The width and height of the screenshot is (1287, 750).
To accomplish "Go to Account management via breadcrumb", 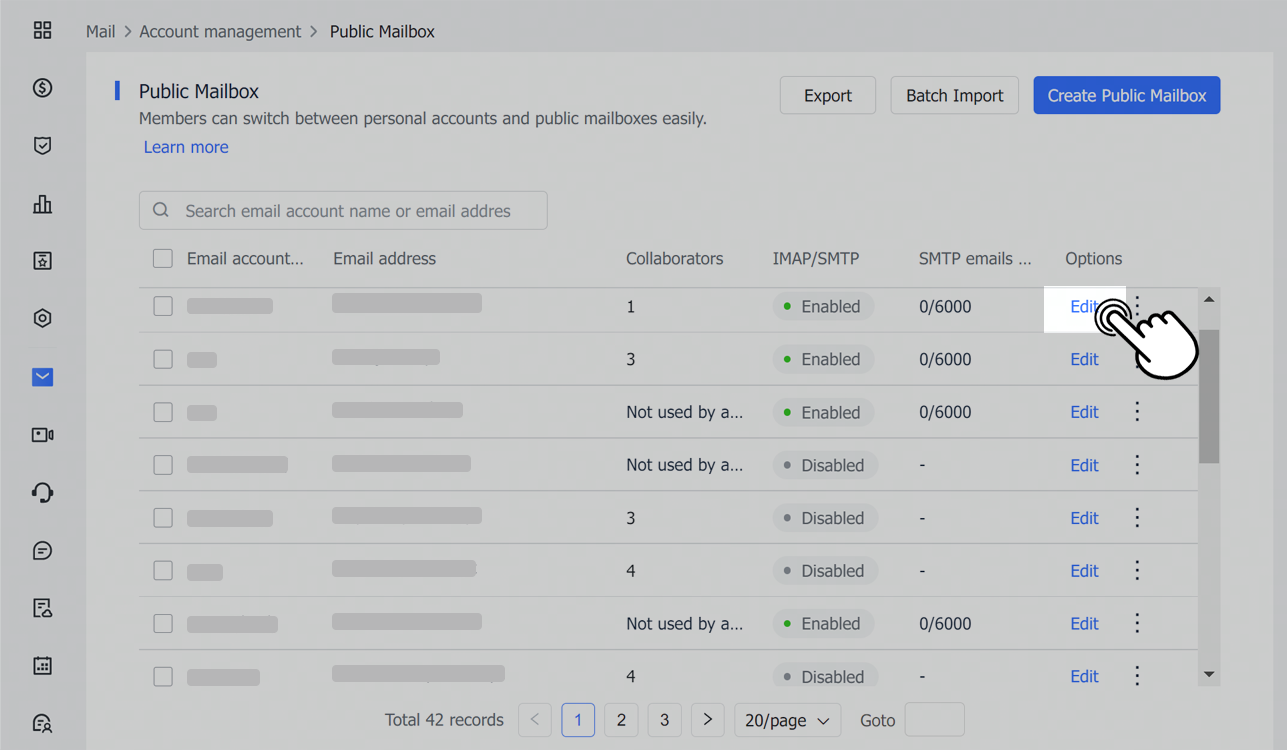I will 220,31.
